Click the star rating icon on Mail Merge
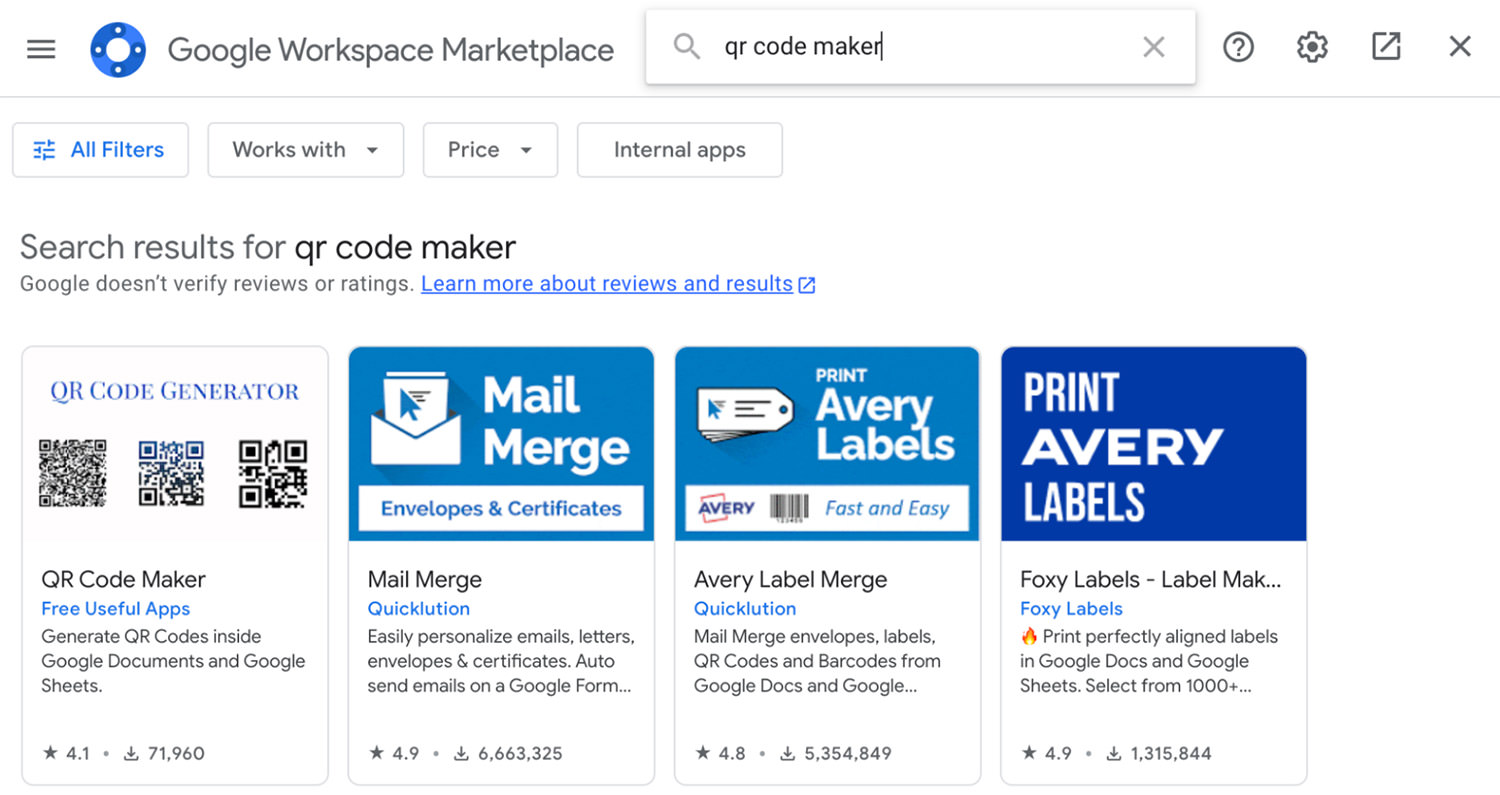Image resolution: width=1500 pixels, height=795 pixels. click(376, 753)
